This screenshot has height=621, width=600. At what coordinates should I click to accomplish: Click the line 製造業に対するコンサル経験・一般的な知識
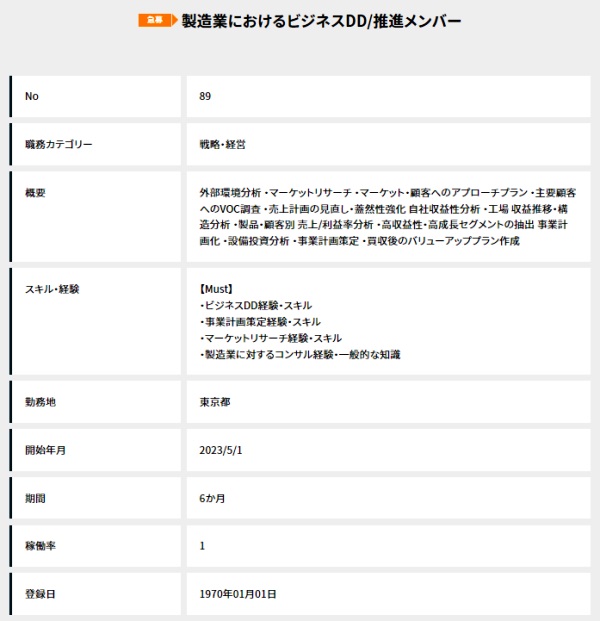click(x=300, y=354)
